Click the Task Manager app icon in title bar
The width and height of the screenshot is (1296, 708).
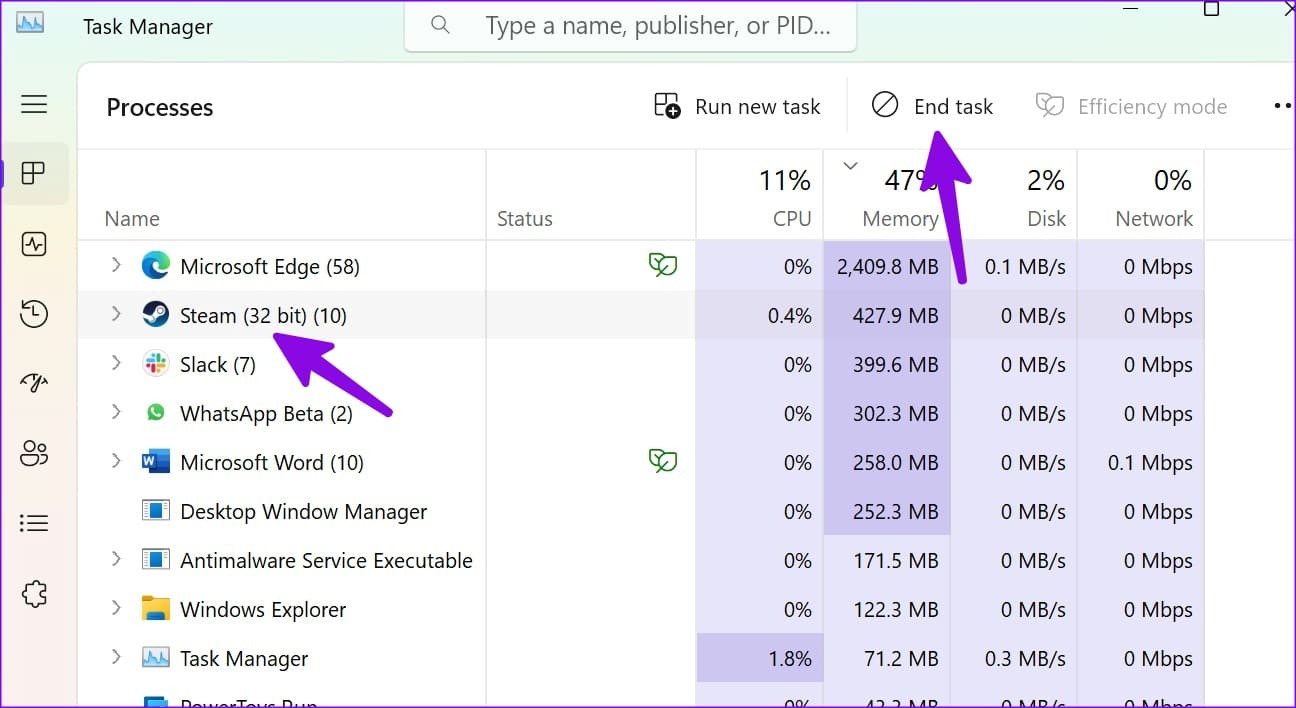[30, 23]
